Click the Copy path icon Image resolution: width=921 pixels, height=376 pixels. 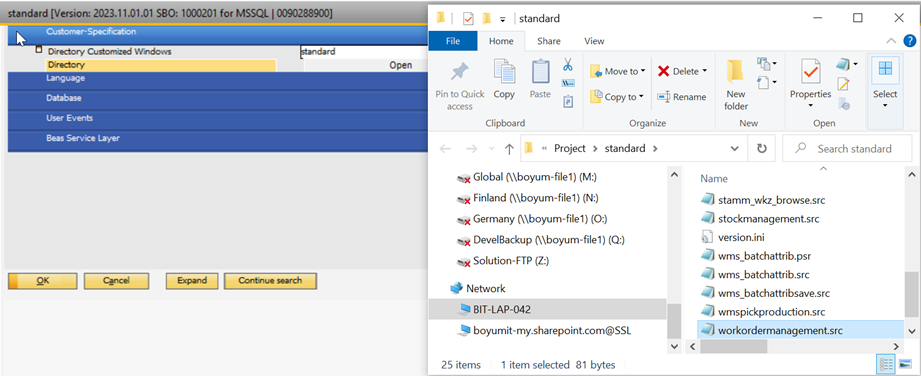tap(567, 83)
